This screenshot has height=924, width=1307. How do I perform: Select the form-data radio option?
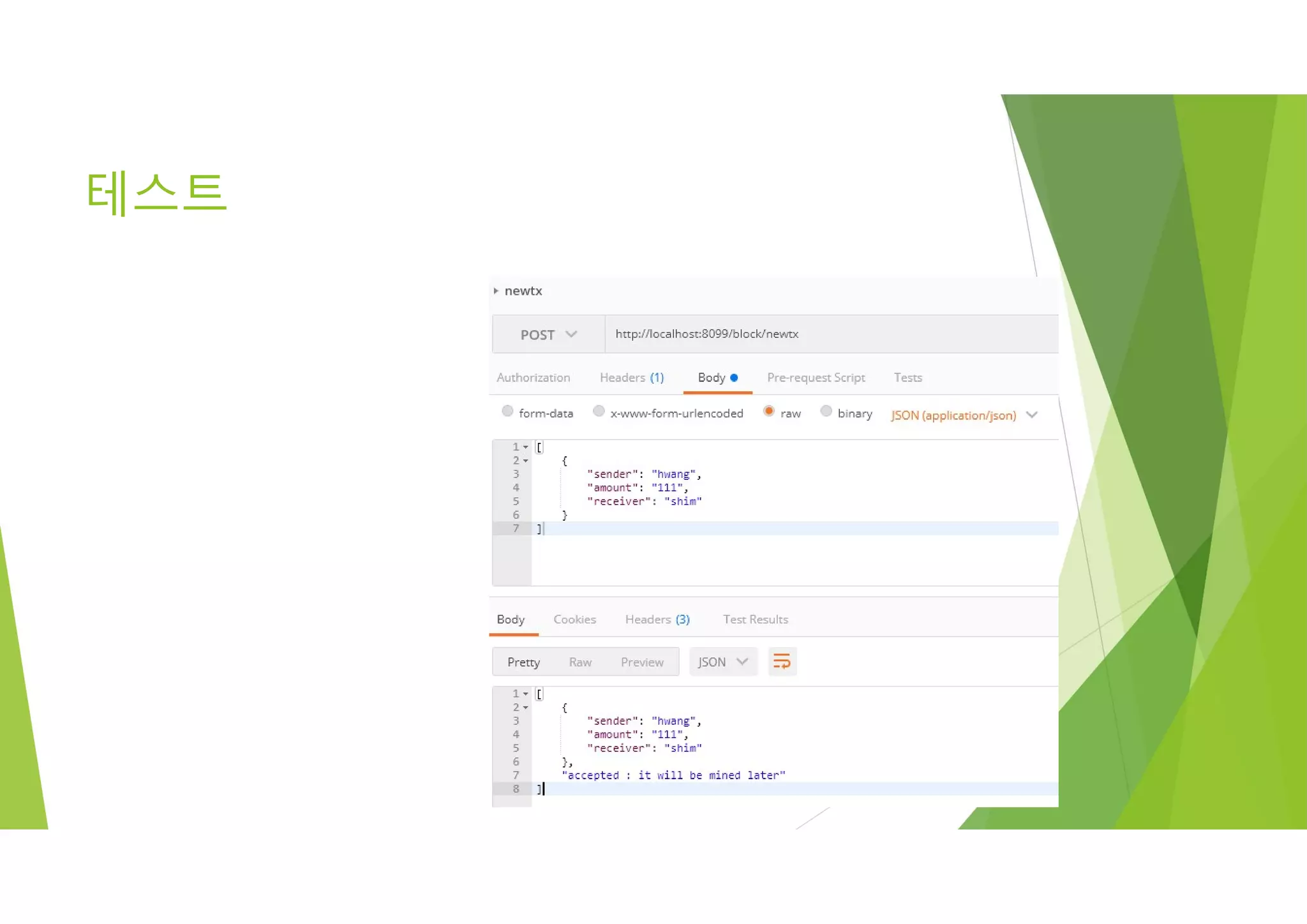point(507,412)
